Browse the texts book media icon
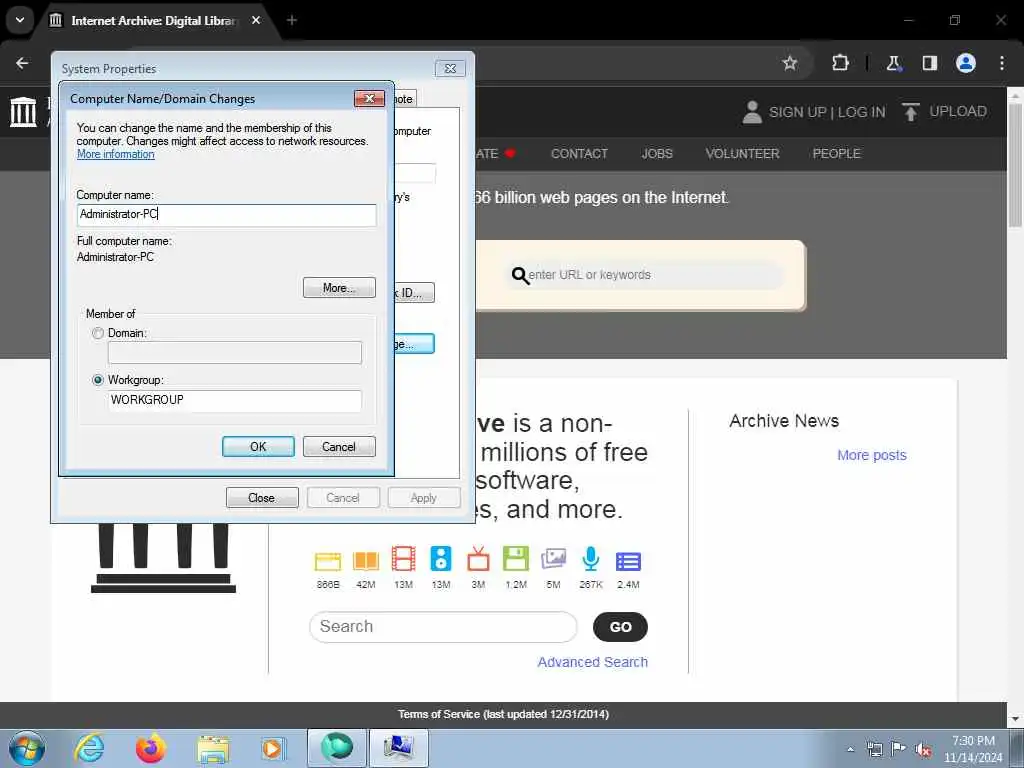This screenshot has height=768, width=1024. coord(366,560)
